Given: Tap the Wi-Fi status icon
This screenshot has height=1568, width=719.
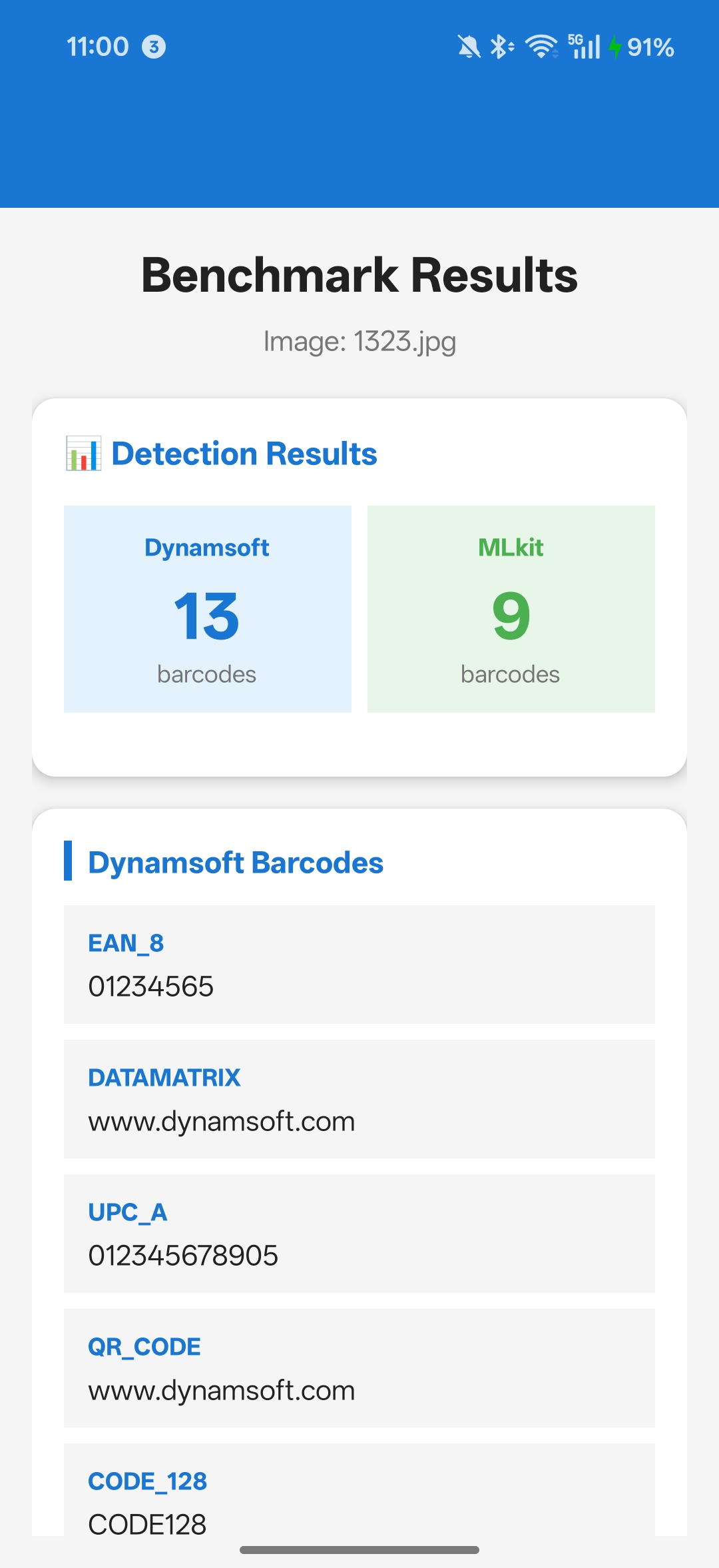Looking at the screenshot, I should pos(541,47).
